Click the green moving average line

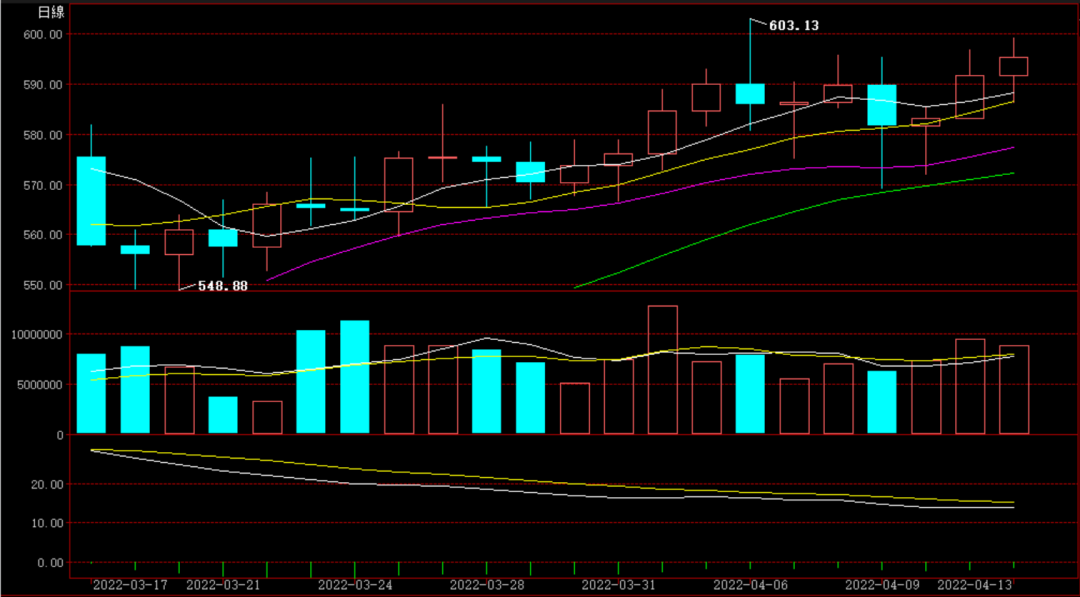(x=792, y=212)
